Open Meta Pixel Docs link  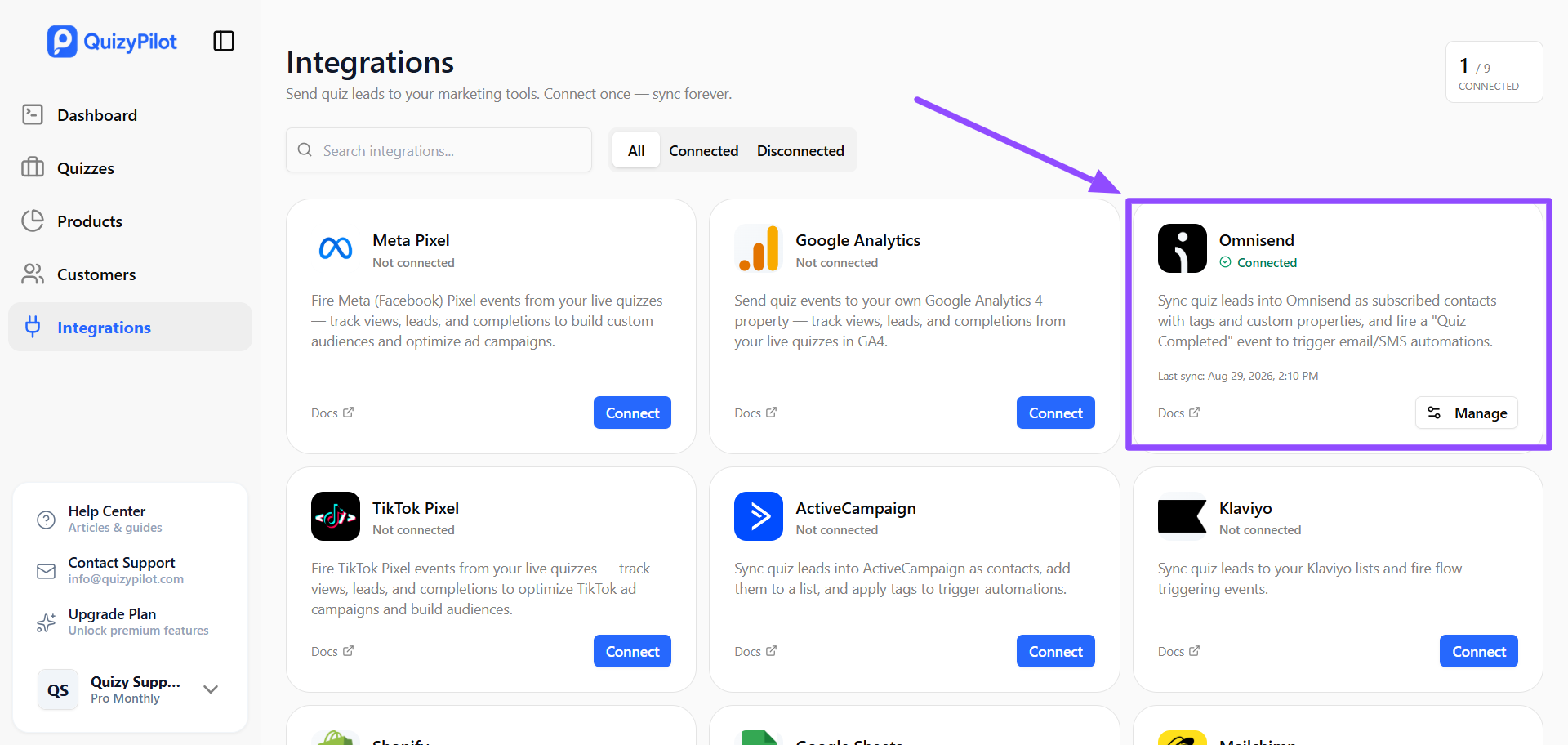click(x=332, y=413)
